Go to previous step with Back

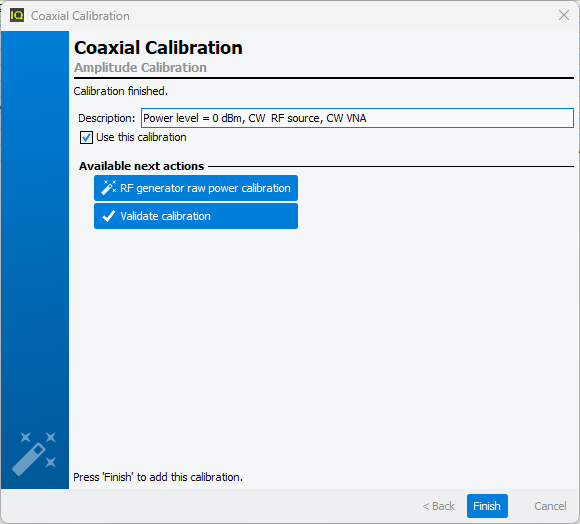tap(438, 506)
